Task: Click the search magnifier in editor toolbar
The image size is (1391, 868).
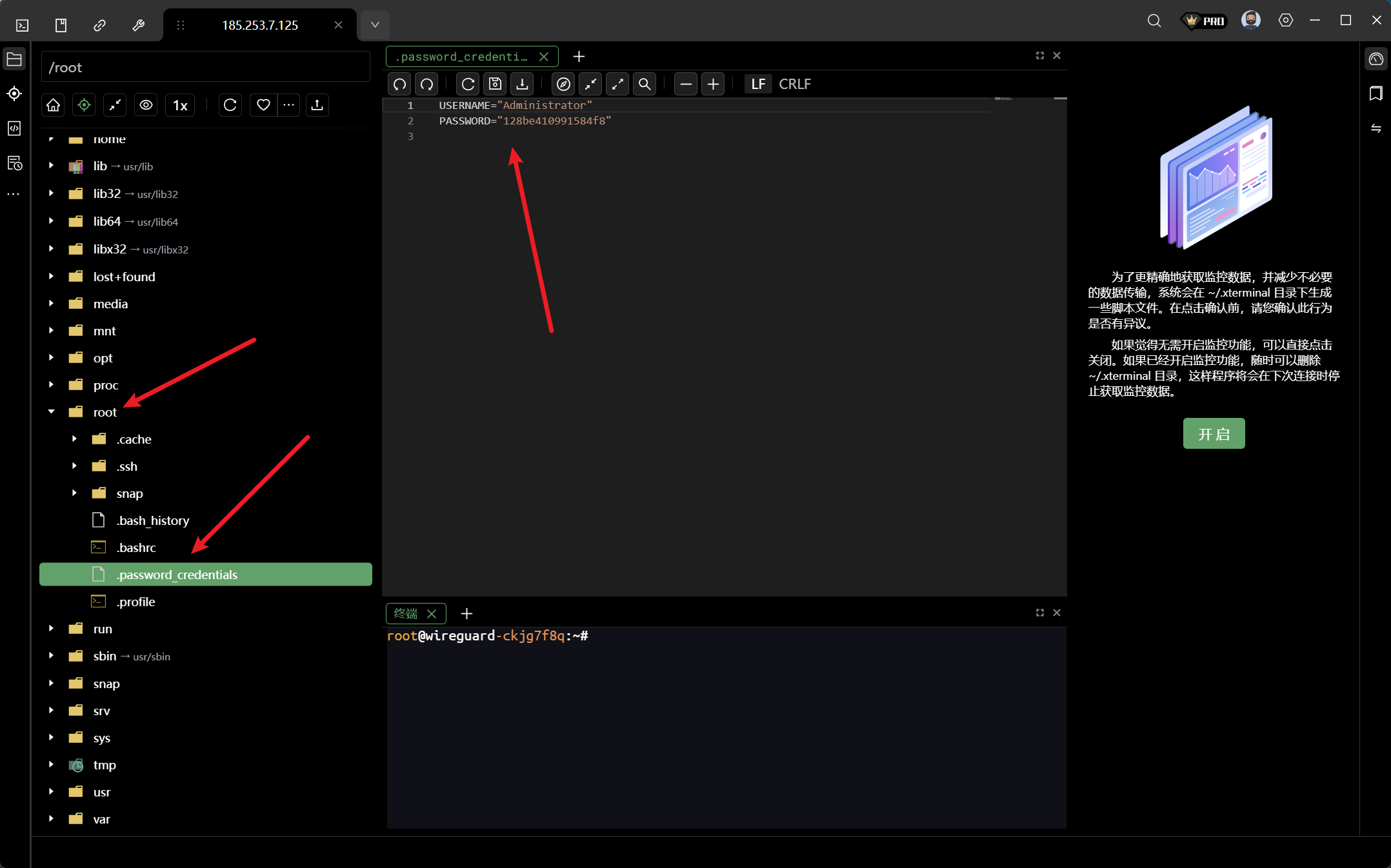Action: tap(644, 84)
